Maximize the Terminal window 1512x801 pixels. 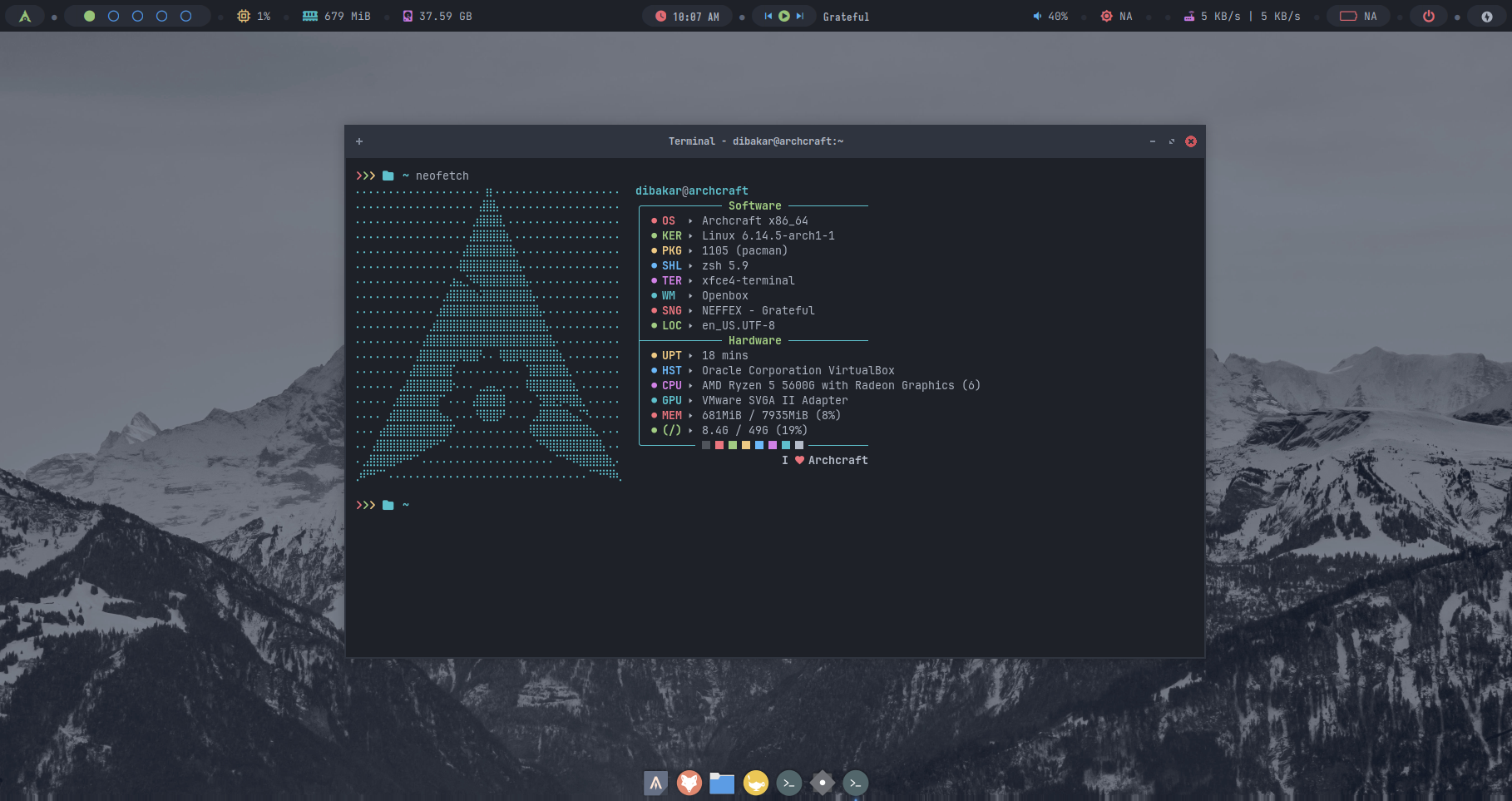click(x=1172, y=141)
